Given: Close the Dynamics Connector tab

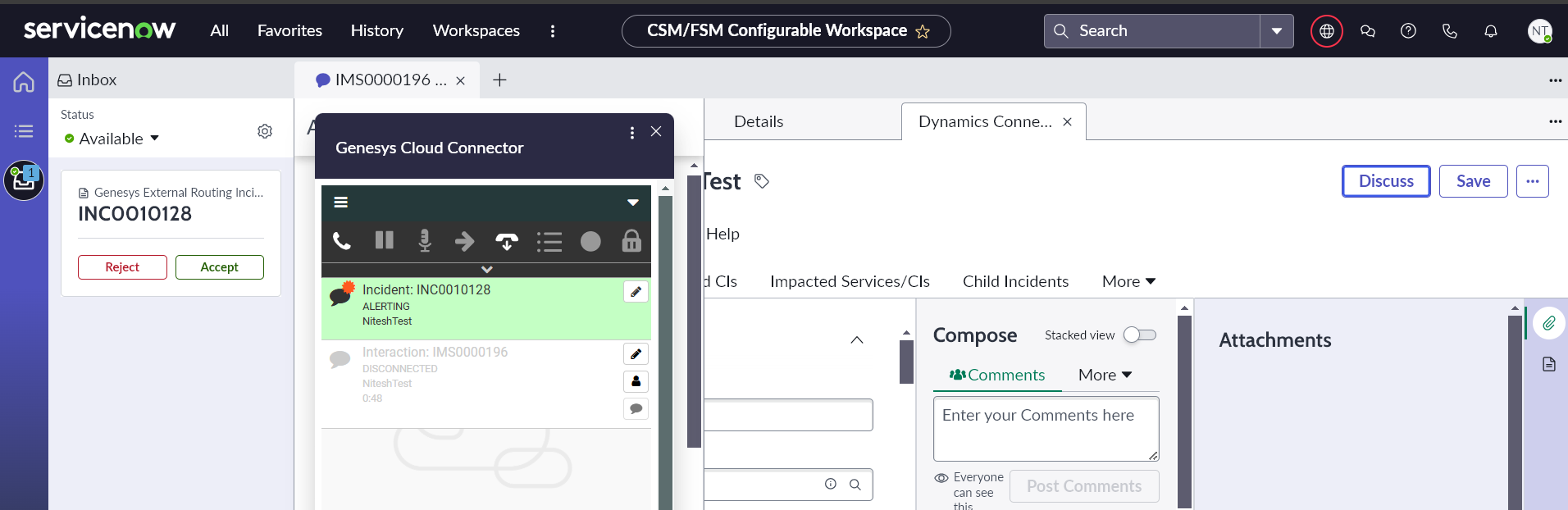Looking at the screenshot, I should [1067, 121].
